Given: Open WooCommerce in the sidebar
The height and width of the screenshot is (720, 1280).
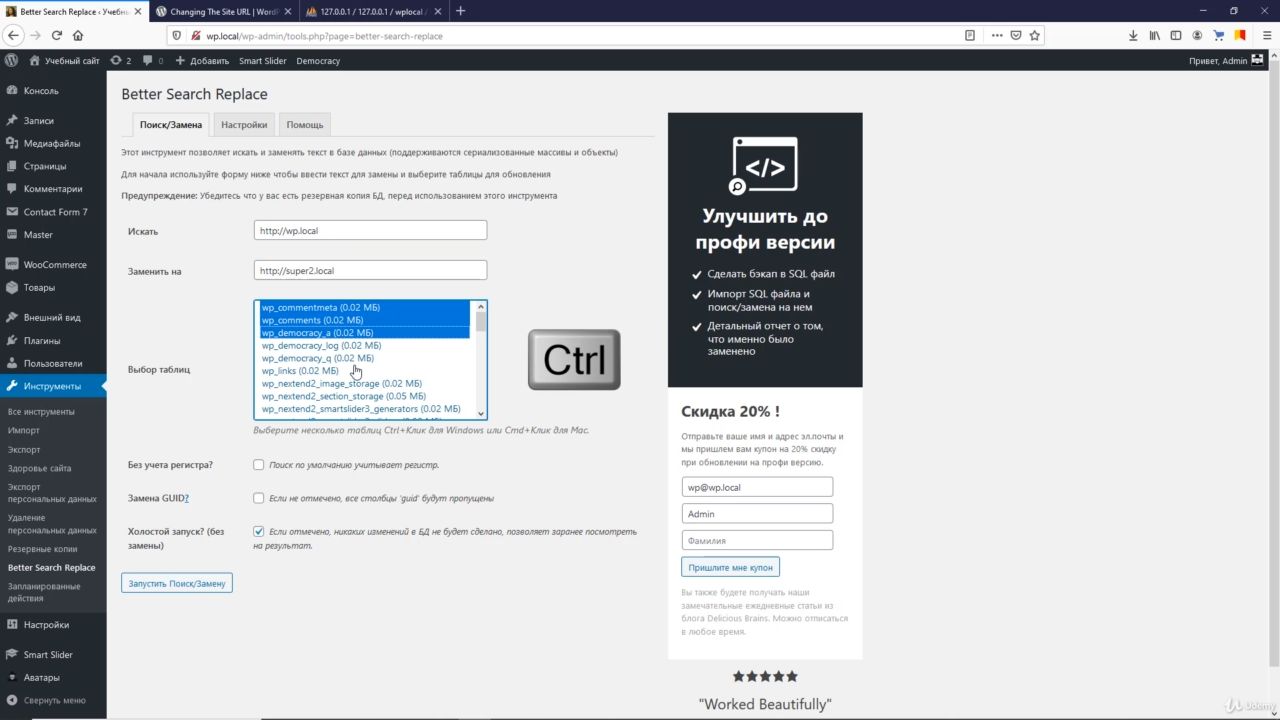Looking at the screenshot, I should (x=53, y=265).
